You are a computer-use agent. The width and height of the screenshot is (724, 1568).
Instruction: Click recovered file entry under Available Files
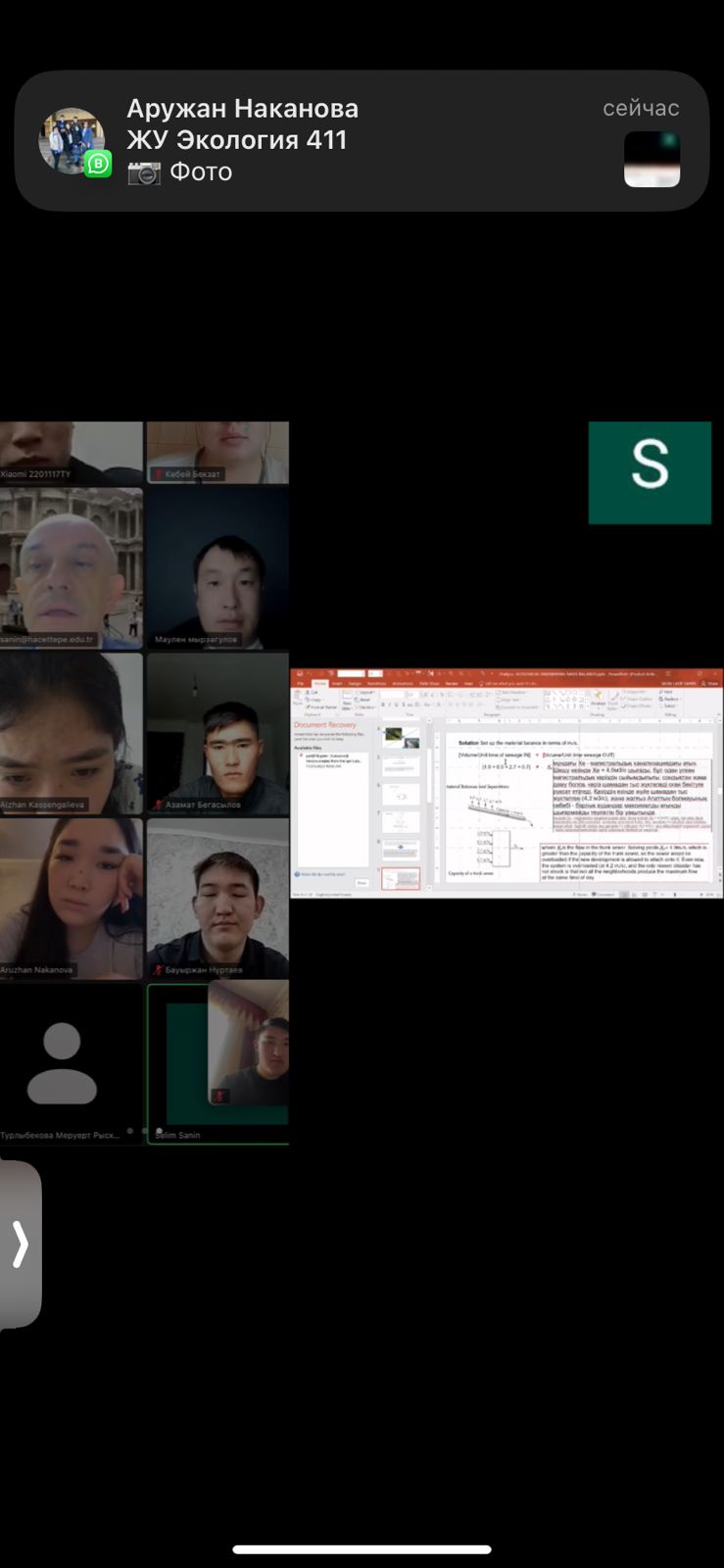point(333,759)
